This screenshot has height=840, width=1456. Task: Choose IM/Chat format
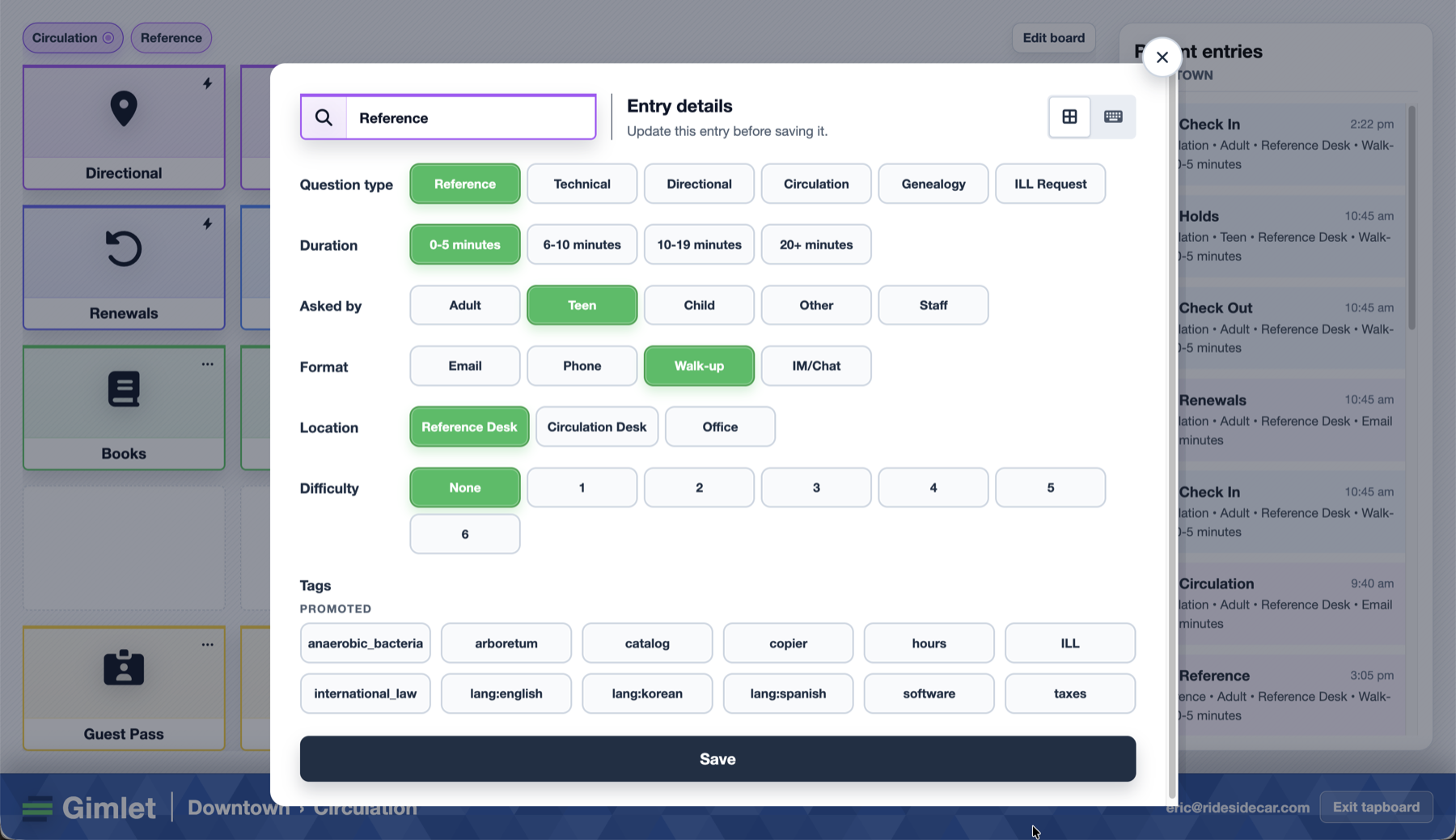(816, 366)
